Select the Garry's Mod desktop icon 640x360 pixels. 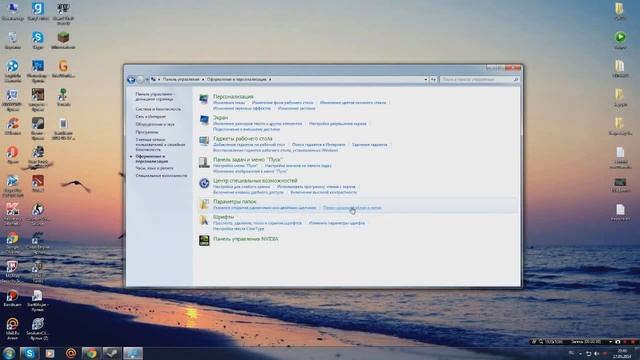coord(38,11)
